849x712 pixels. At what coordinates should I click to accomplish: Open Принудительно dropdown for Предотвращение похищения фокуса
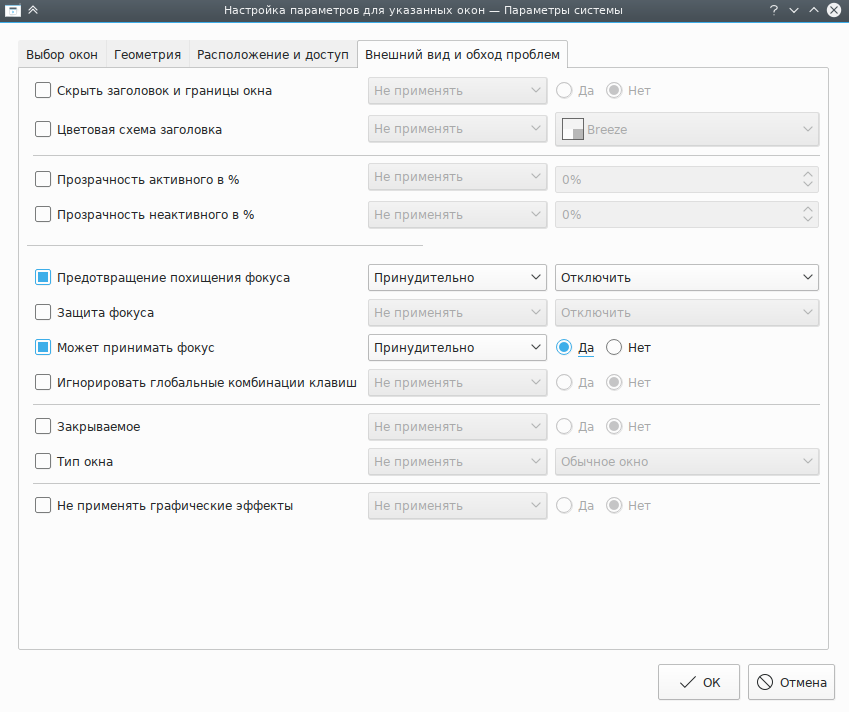(x=457, y=278)
